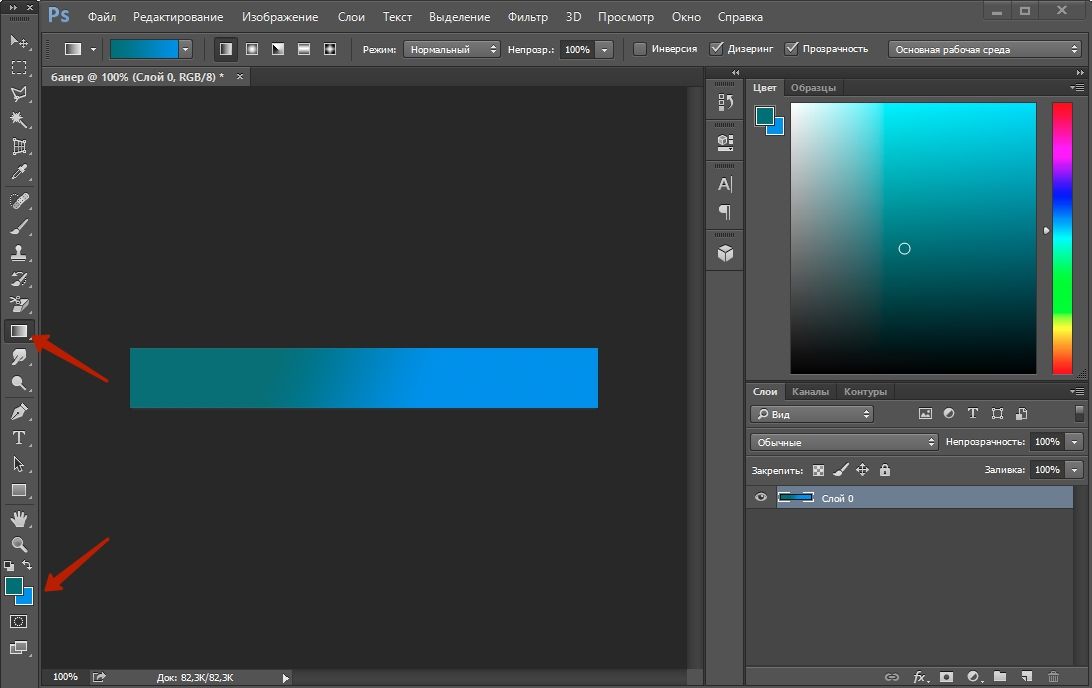Switch to the Образцы tab
The image size is (1092, 688).
[813, 88]
